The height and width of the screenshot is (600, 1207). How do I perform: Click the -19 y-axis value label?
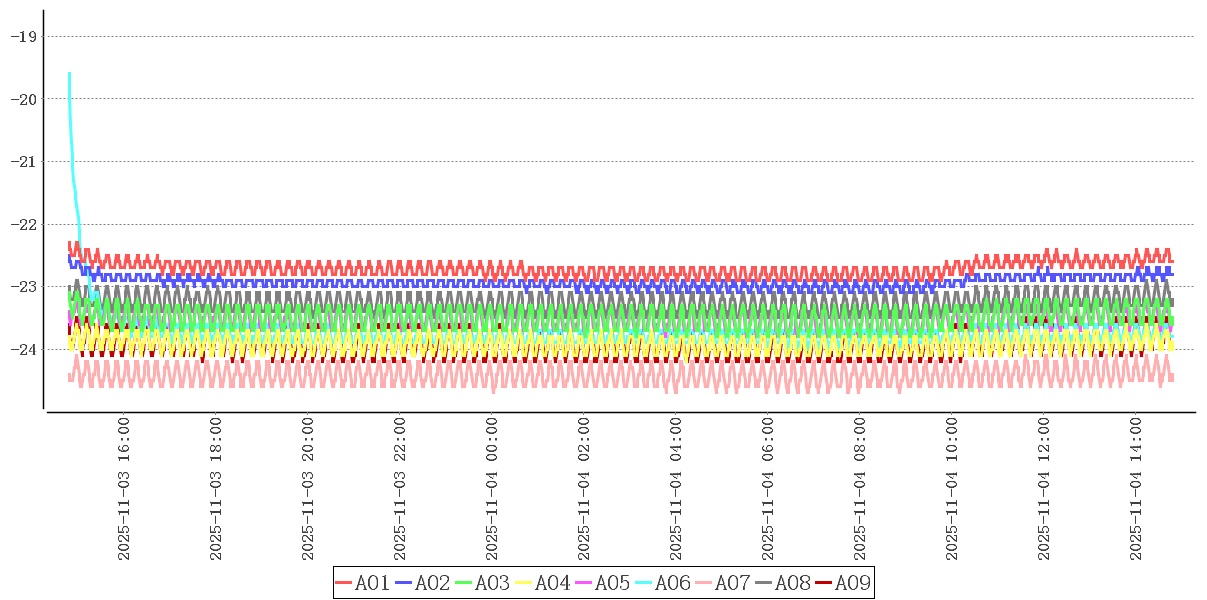pyautogui.click(x=22, y=37)
